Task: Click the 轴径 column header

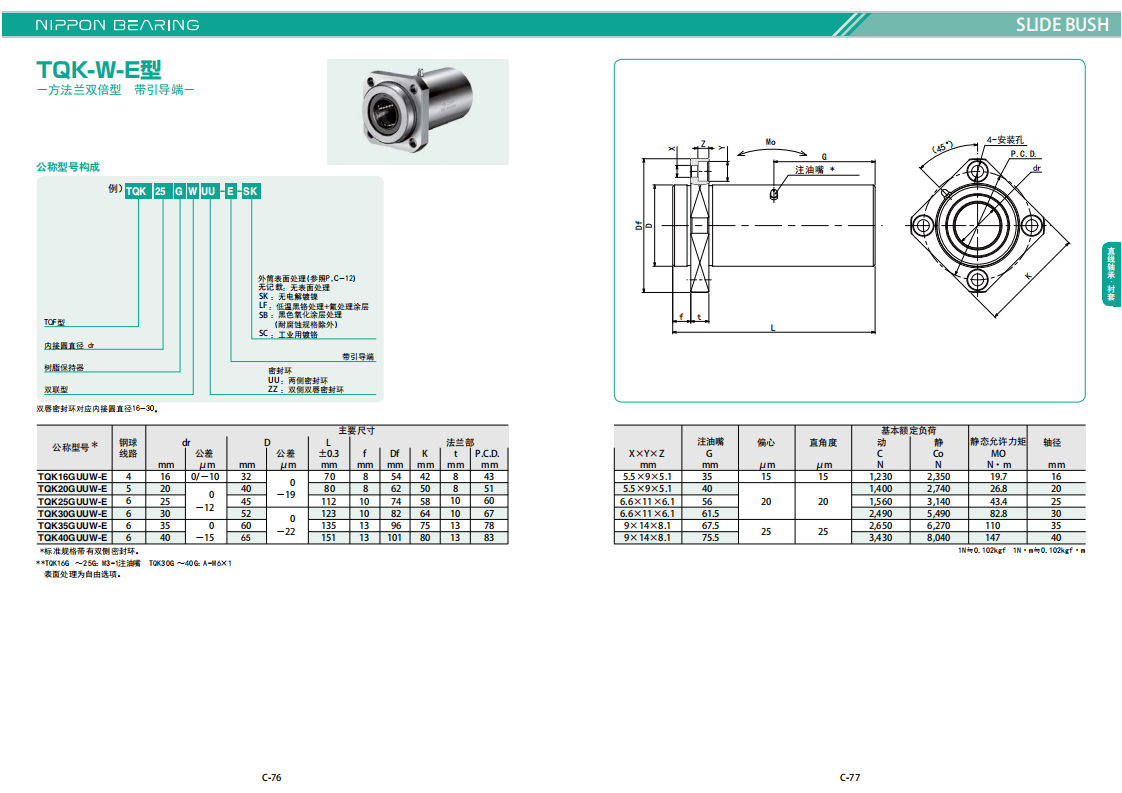Action: click(1052, 442)
